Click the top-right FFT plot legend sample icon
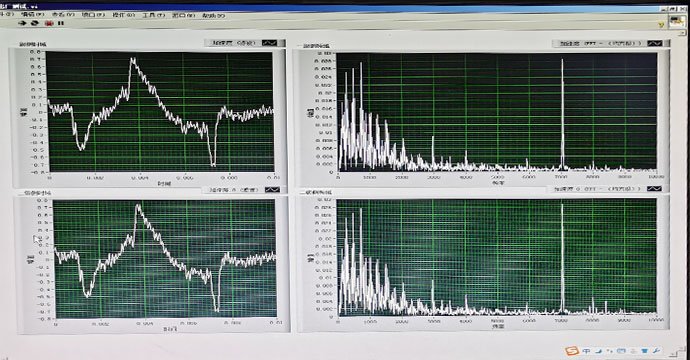This screenshot has height=360, width=690. tap(654, 43)
